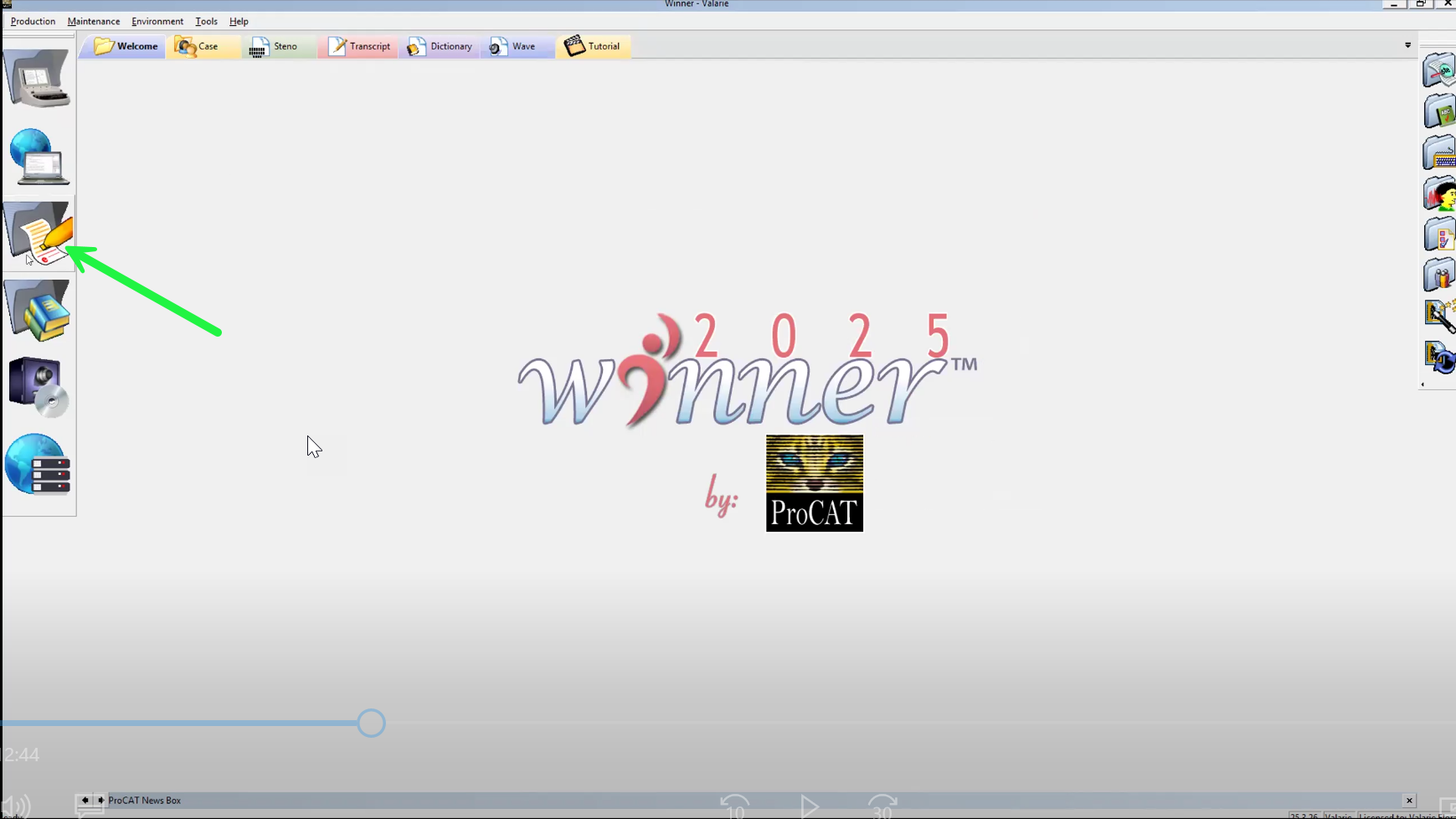The image size is (1456, 819).
Task: Open the Maintenance menu
Action: click(94, 22)
